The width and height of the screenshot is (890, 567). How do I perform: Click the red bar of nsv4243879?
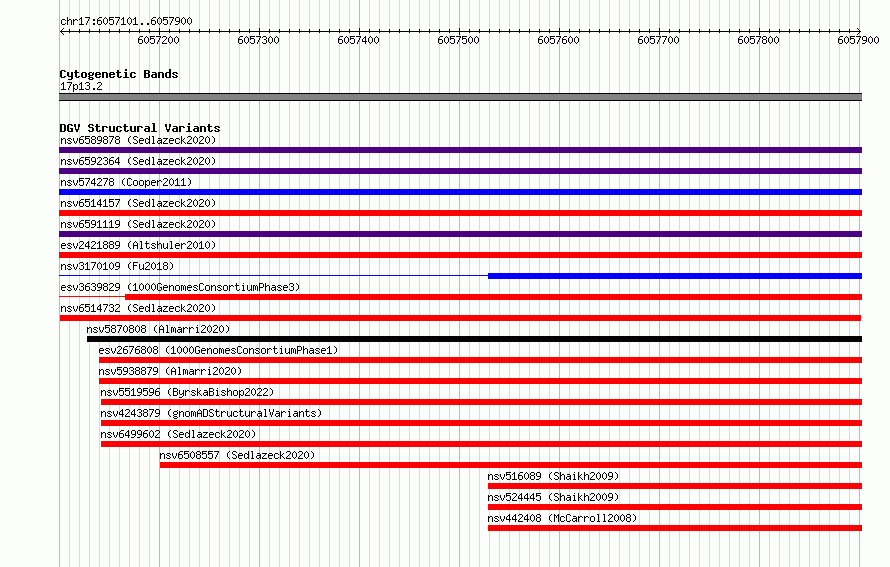click(x=481, y=423)
